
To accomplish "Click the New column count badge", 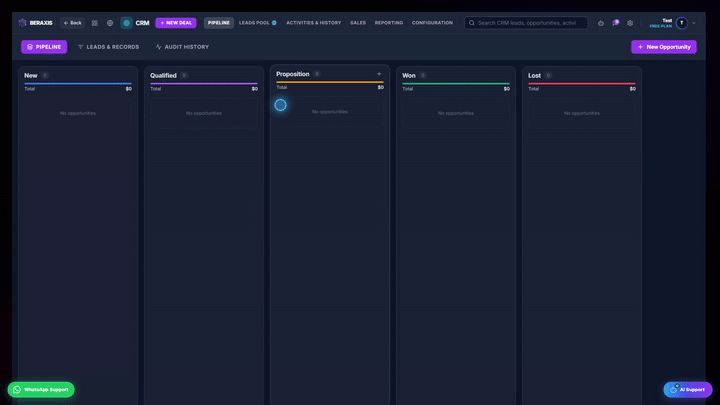I will 45,75.
